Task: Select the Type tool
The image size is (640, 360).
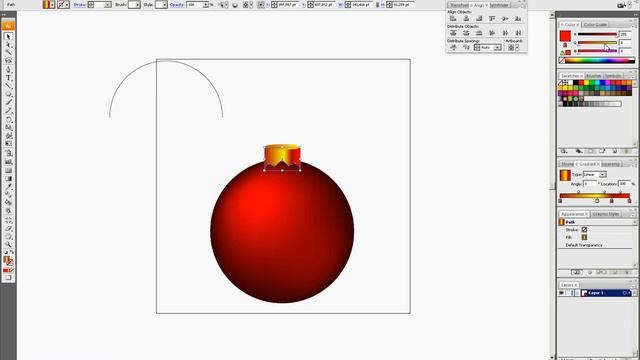Action: tap(8, 78)
